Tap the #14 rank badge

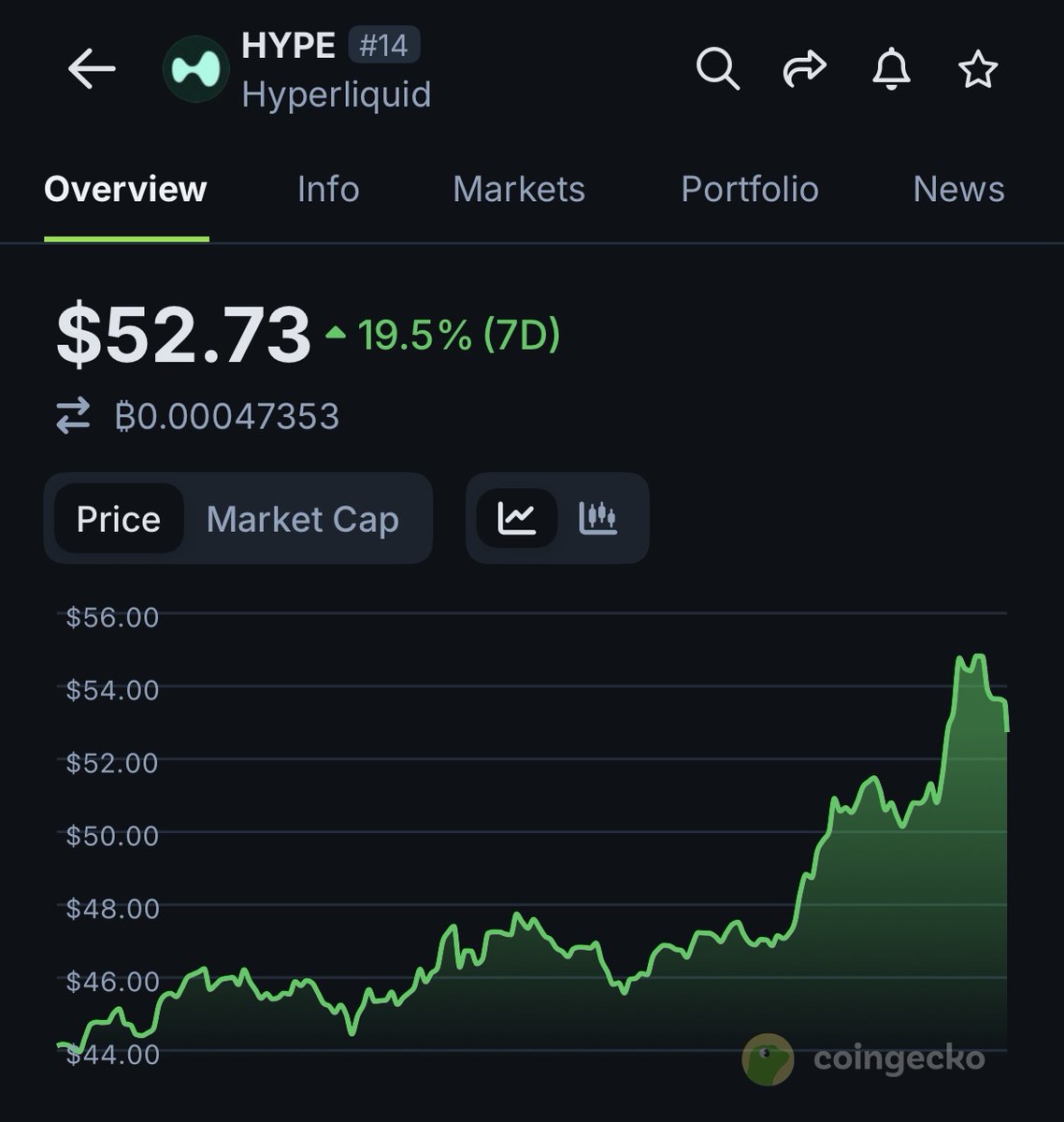tap(384, 45)
